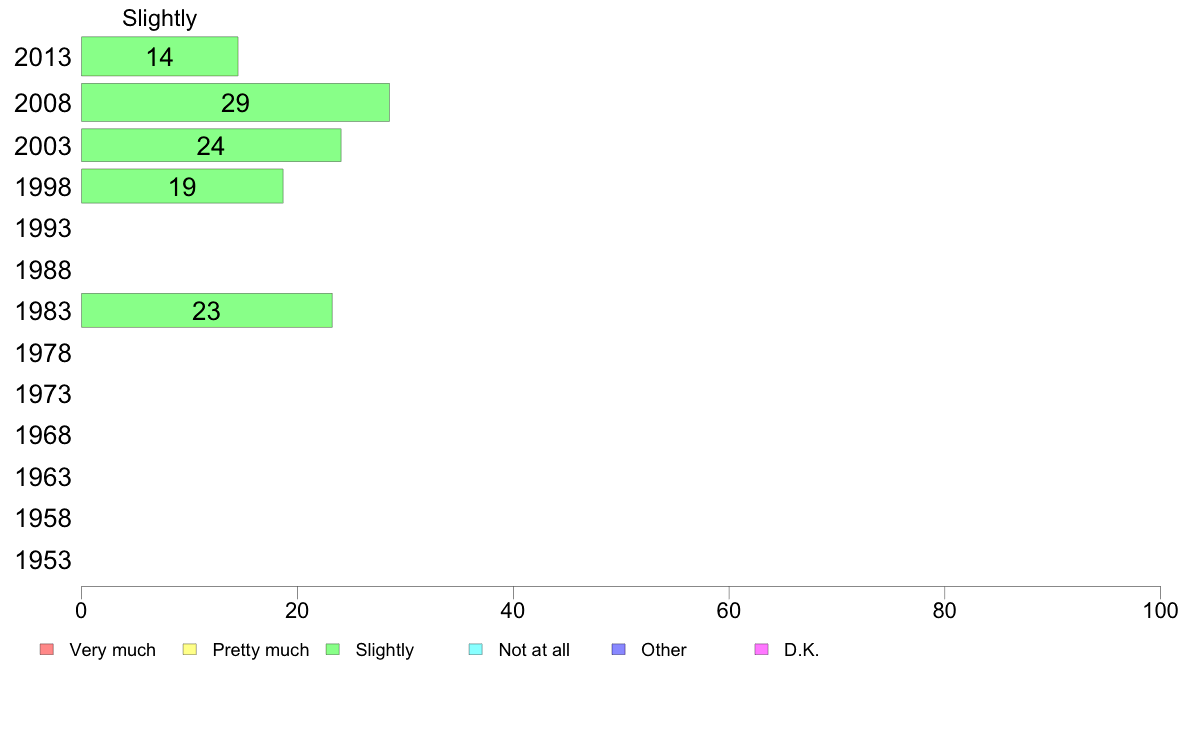Image resolution: width=1188 pixels, height=736 pixels.
Task: Click the 1993 year label
Action: 43,228
